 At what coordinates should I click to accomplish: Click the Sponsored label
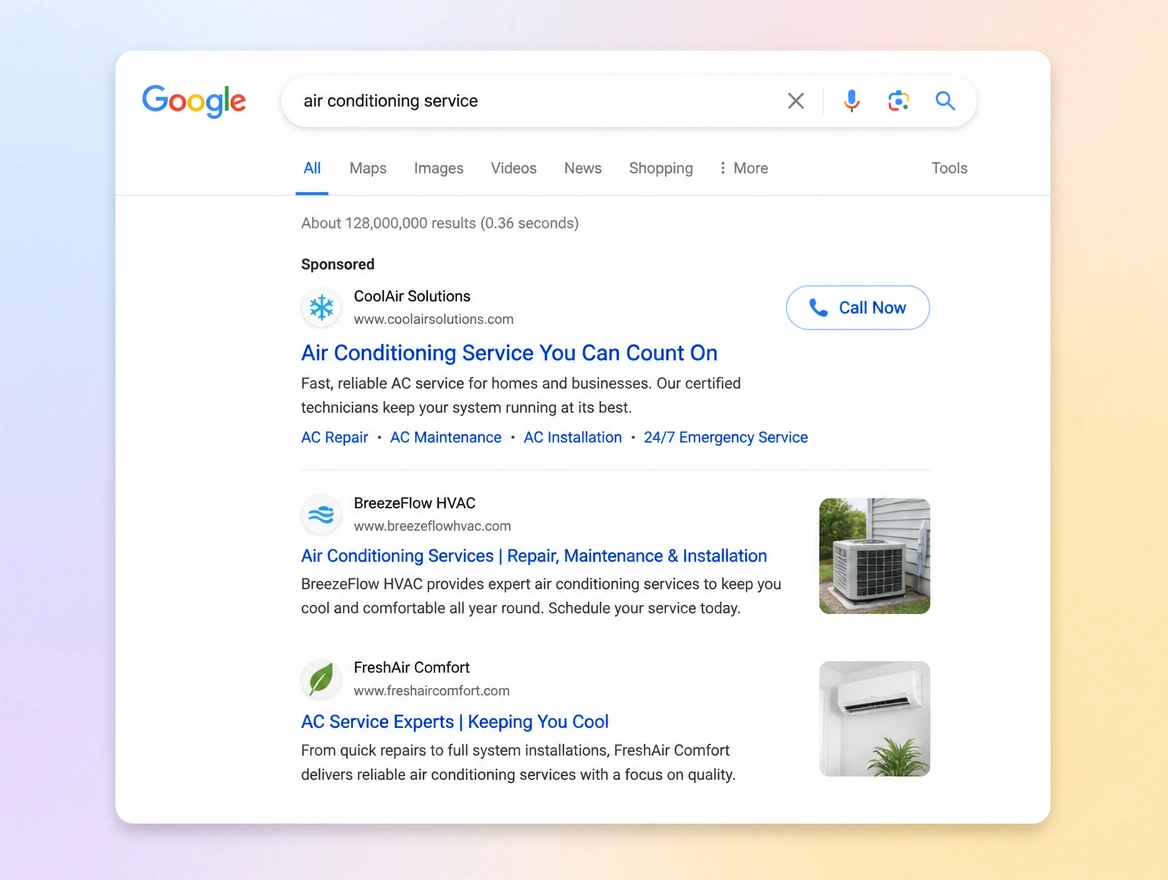coord(337,264)
